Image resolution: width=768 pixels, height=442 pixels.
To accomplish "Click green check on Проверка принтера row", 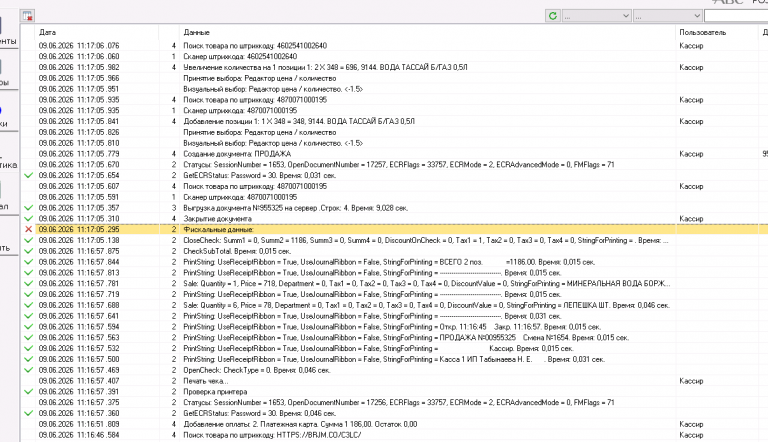I will point(28,392).
